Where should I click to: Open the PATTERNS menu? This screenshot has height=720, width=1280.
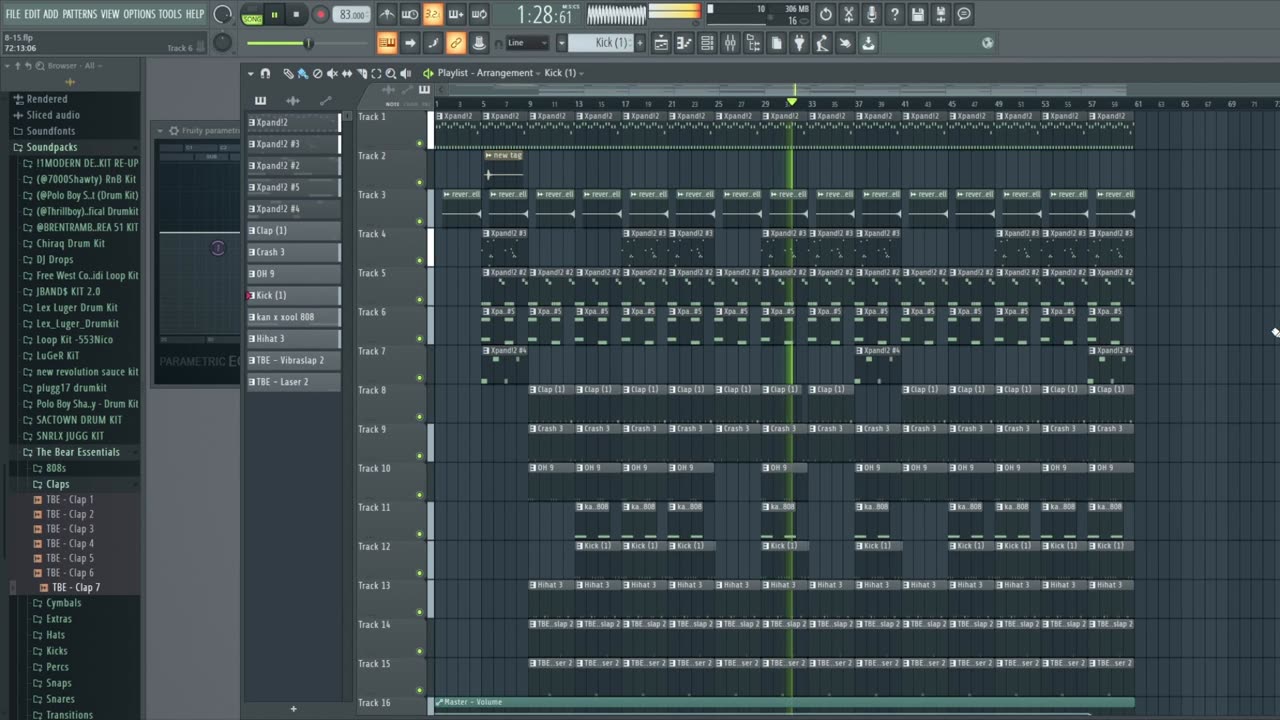click(79, 14)
